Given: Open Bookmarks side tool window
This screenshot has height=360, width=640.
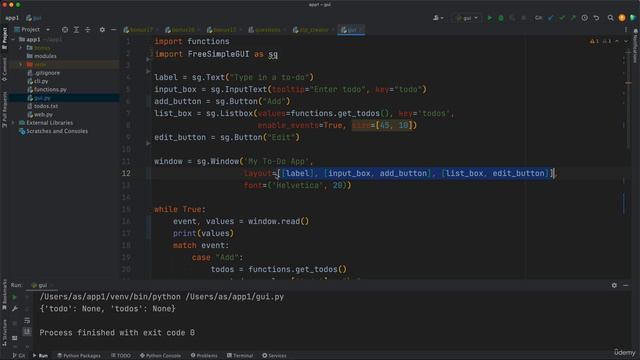Looking at the screenshot, I should point(4,295).
